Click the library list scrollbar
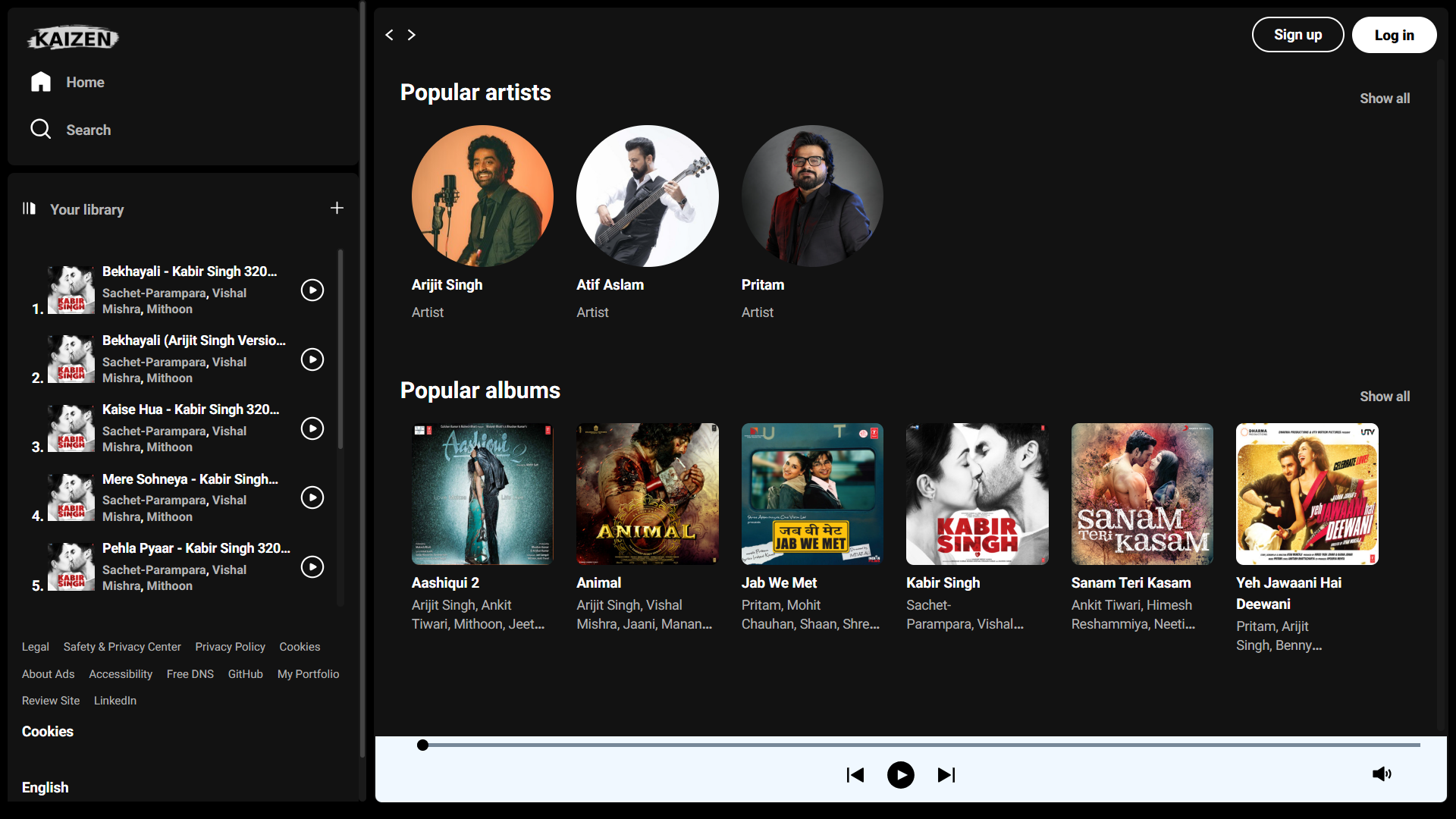The width and height of the screenshot is (1456, 819). pyautogui.click(x=340, y=349)
